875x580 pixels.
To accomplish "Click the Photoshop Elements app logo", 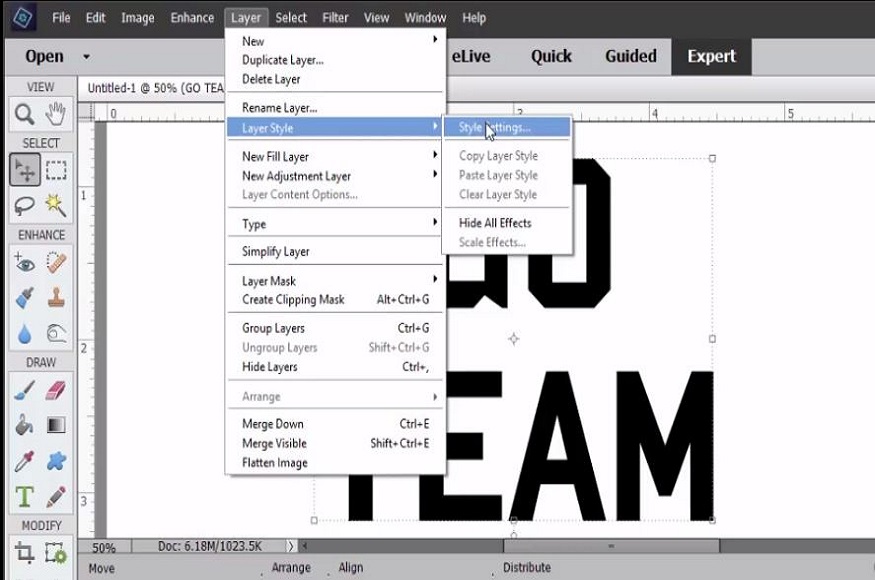I will point(23,18).
